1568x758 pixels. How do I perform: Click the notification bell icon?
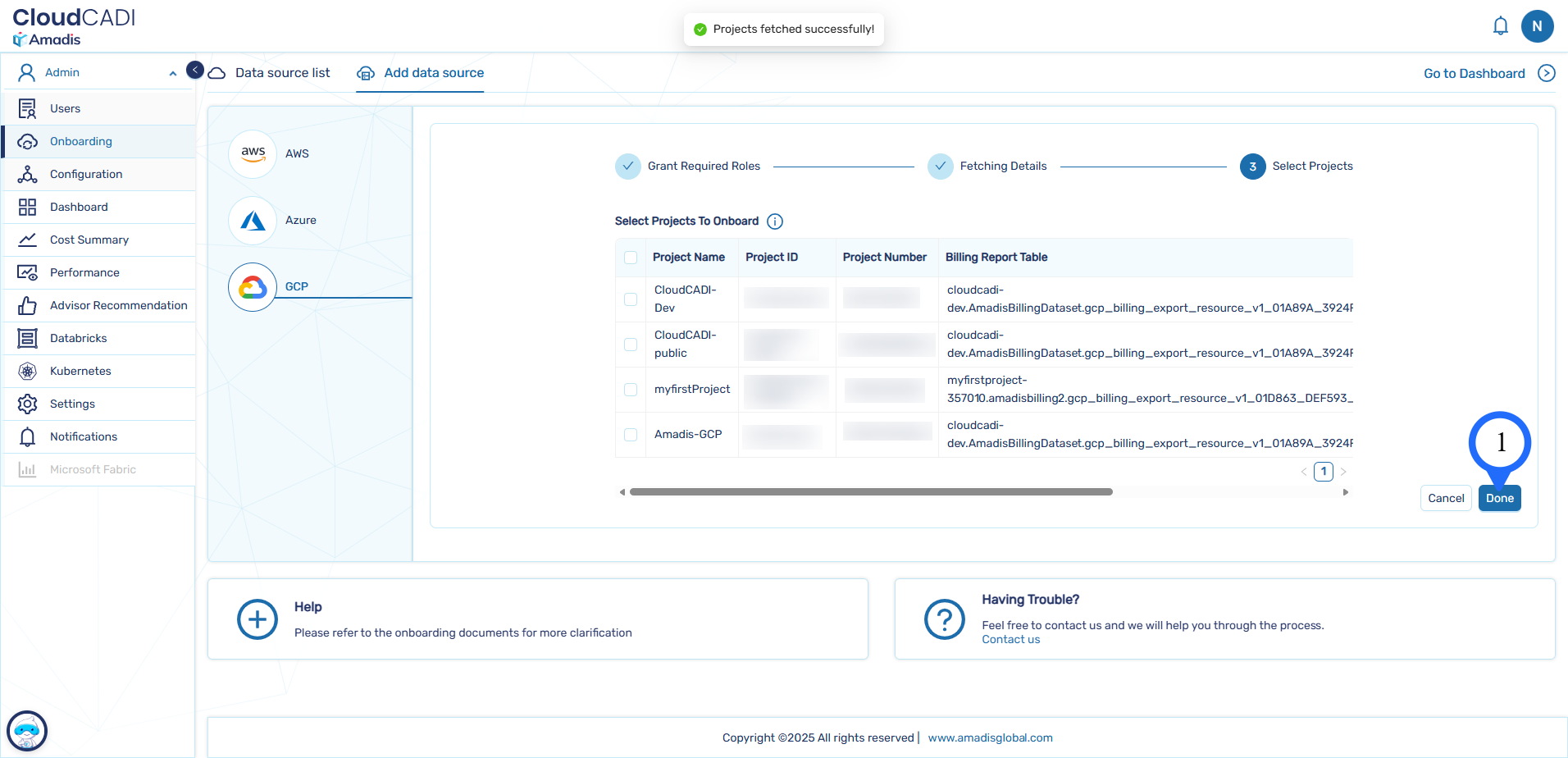pos(1500,26)
